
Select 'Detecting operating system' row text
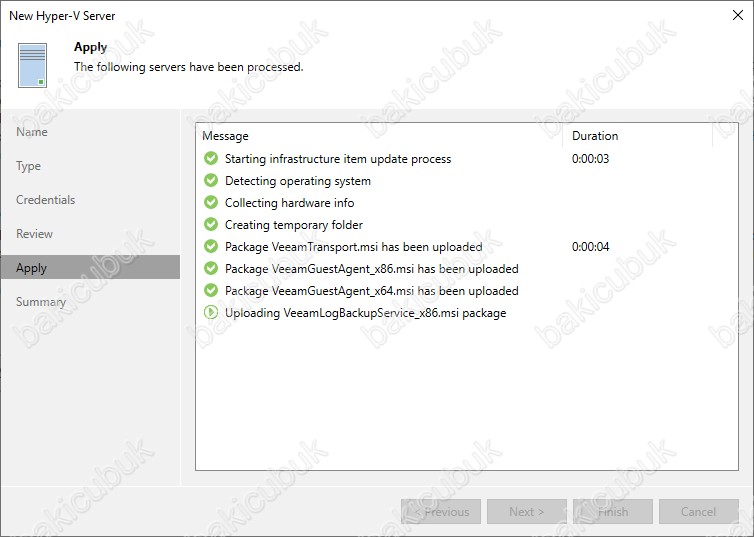pyautogui.click(x=298, y=181)
